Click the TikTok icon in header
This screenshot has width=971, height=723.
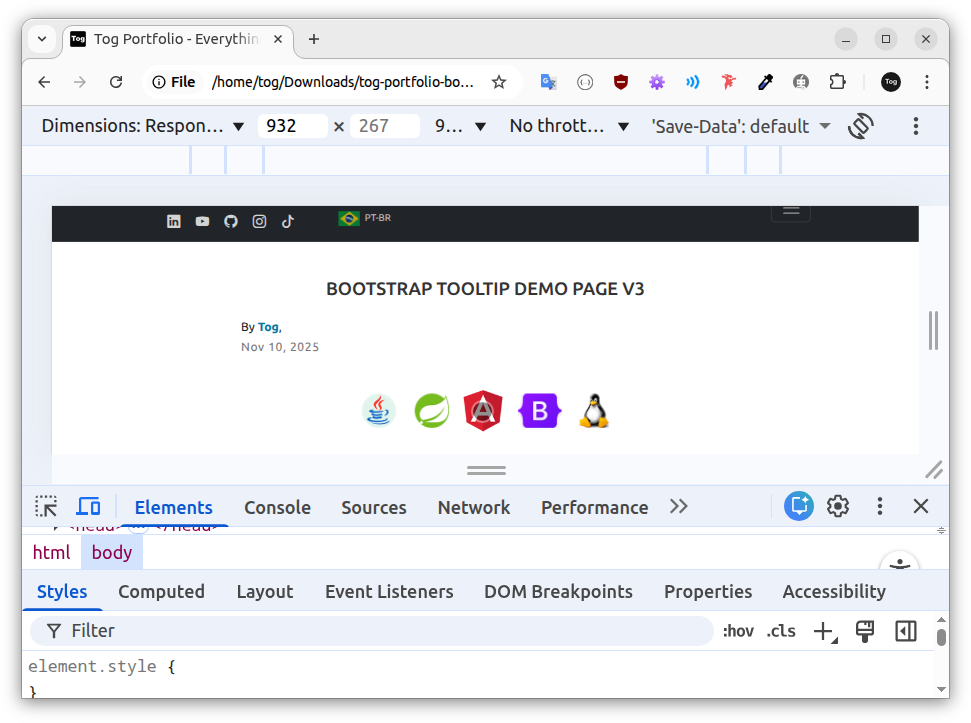(287, 222)
